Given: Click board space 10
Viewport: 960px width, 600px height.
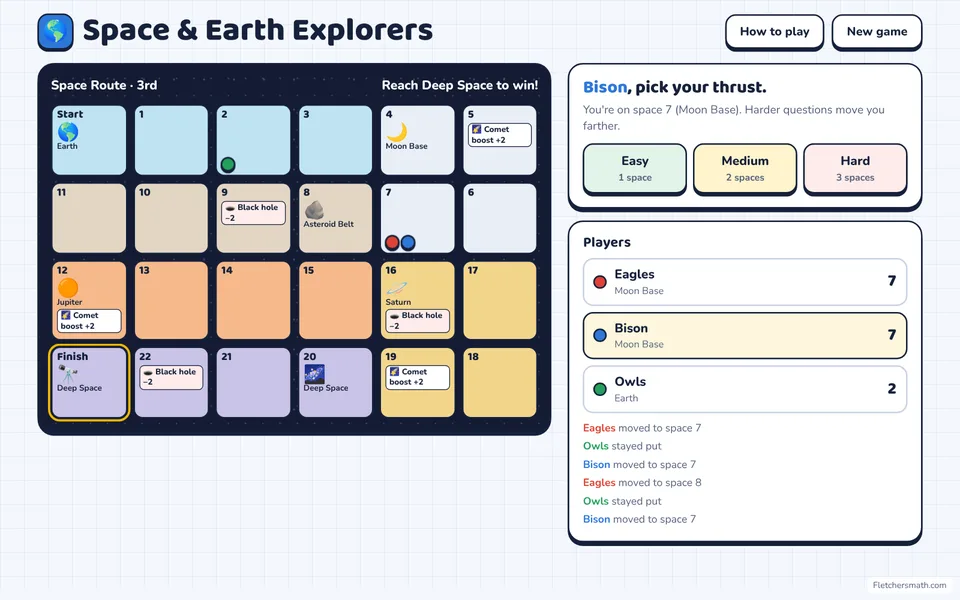Looking at the screenshot, I should [x=171, y=219].
